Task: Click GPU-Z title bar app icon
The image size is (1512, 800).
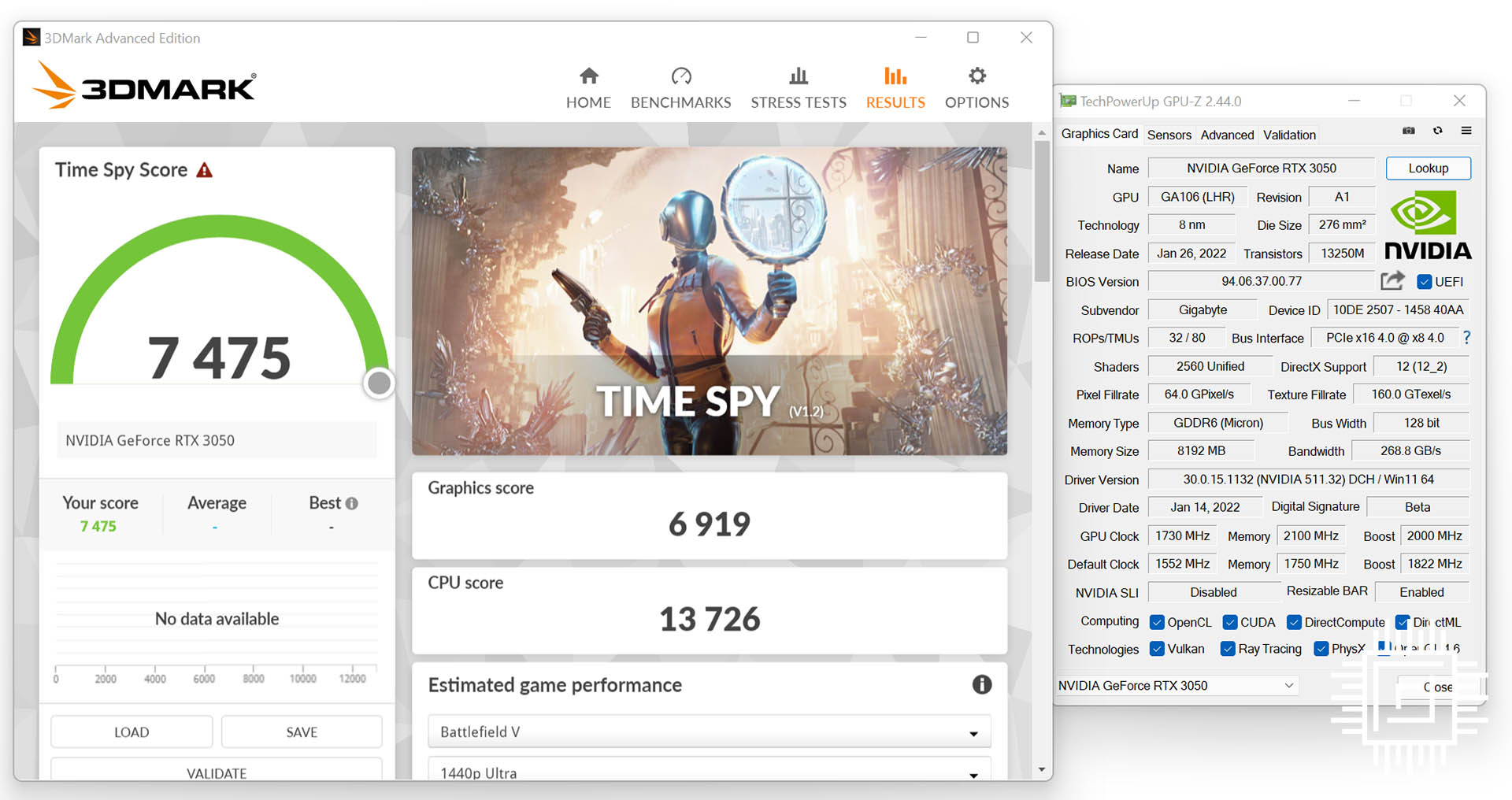Action: [x=1068, y=101]
